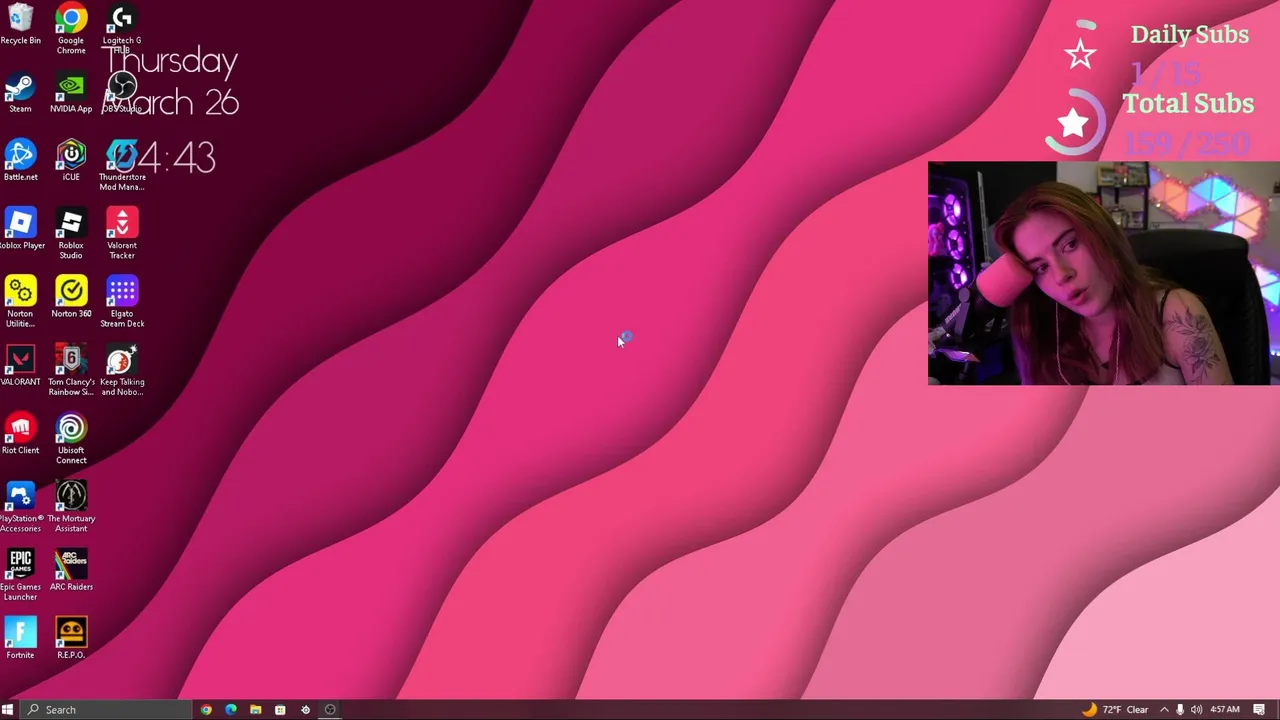Switch to OBS Studio on the taskbar

(330, 710)
